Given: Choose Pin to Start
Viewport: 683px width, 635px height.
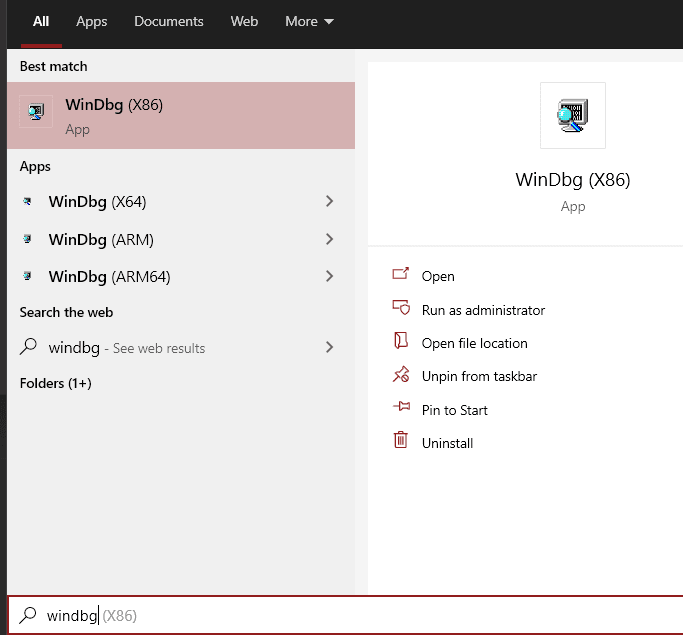Looking at the screenshot, I should 454,410.
